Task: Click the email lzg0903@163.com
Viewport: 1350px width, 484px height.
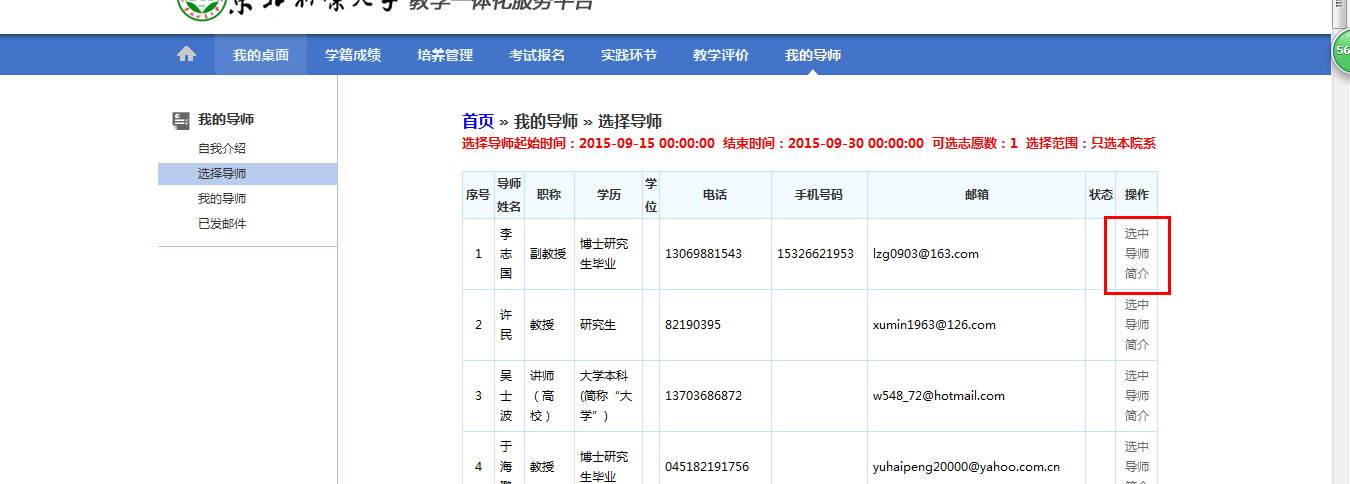Action: tap(925, 254)
